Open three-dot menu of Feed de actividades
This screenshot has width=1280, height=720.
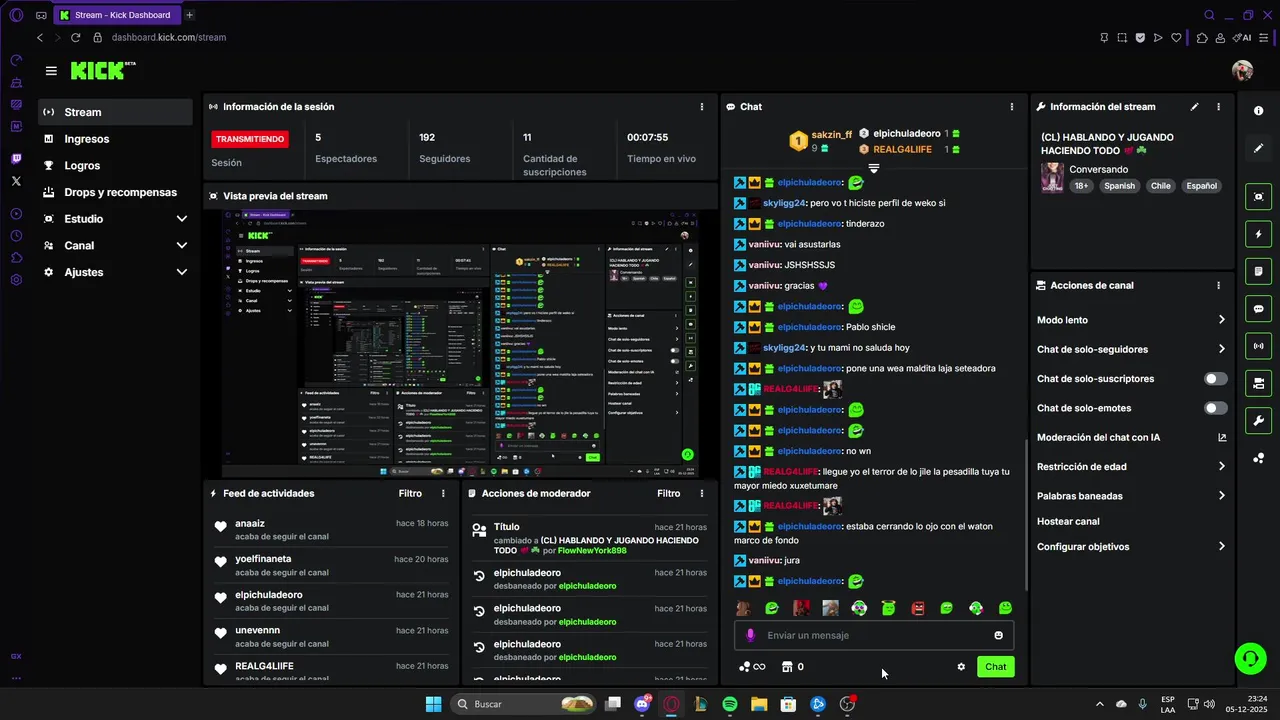point(444,493)
